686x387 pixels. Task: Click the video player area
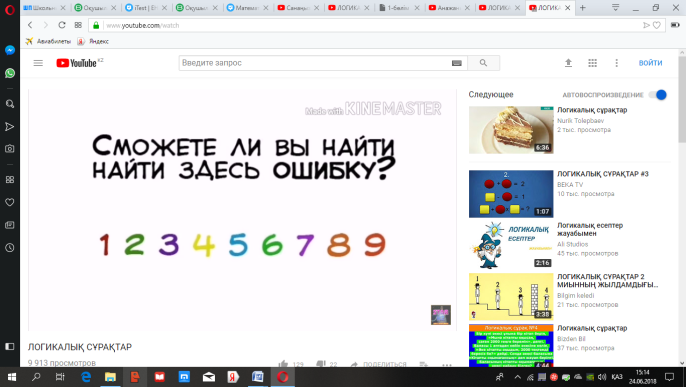click(242, 210)
